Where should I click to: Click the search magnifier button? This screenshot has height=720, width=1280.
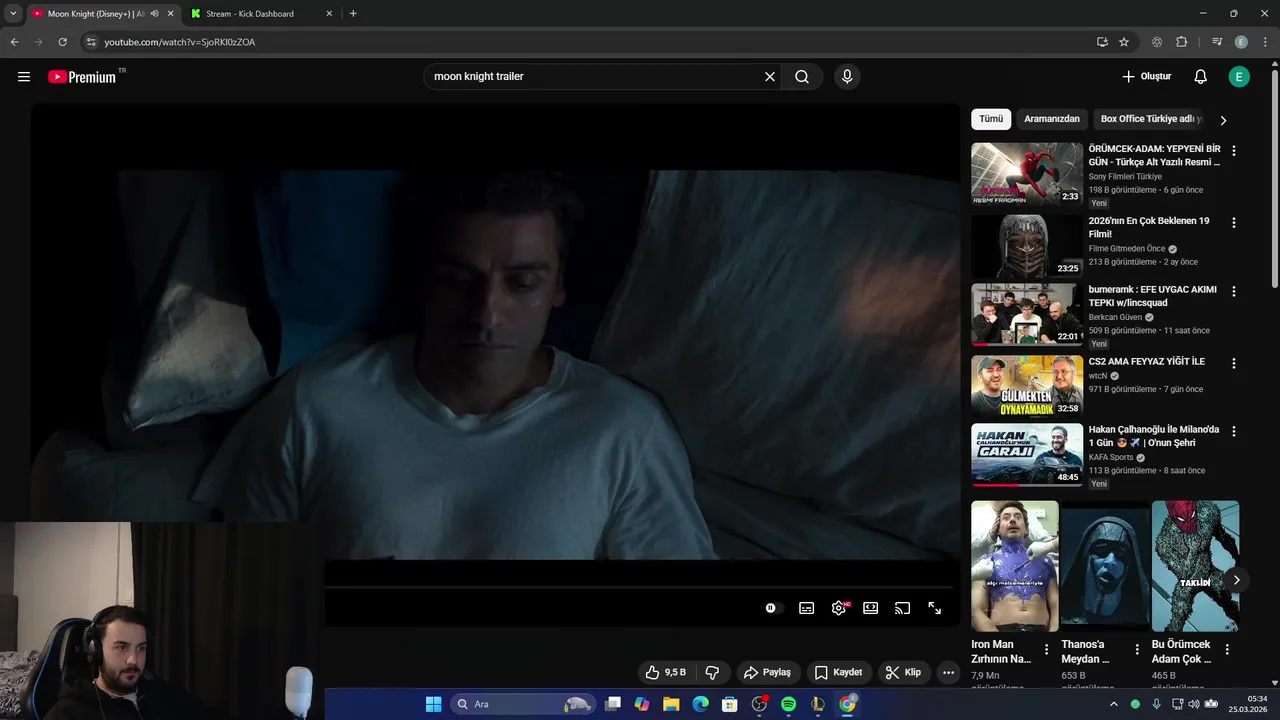tap(802, 77)
